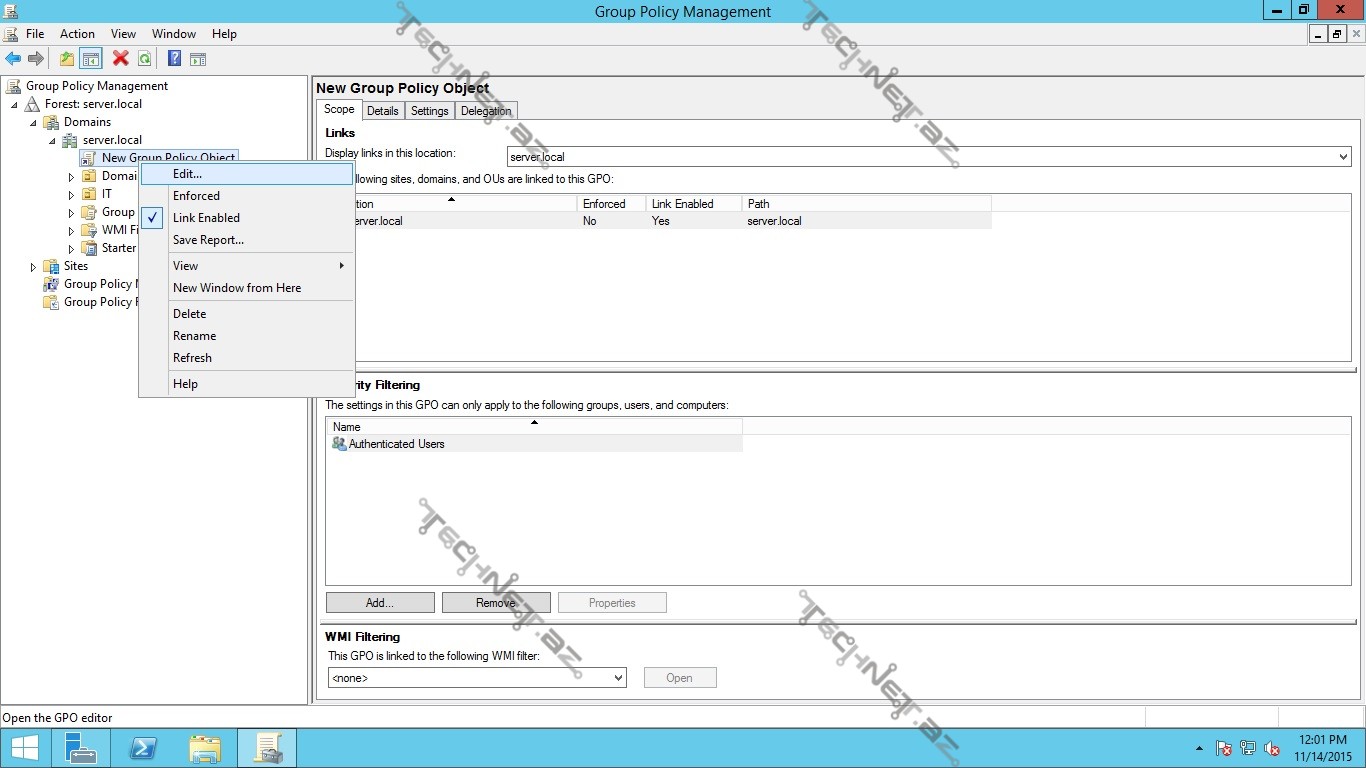The image size is (1366, 768).
Task: Open Help via blue question mark icon
Action: [x=174, y=59]
